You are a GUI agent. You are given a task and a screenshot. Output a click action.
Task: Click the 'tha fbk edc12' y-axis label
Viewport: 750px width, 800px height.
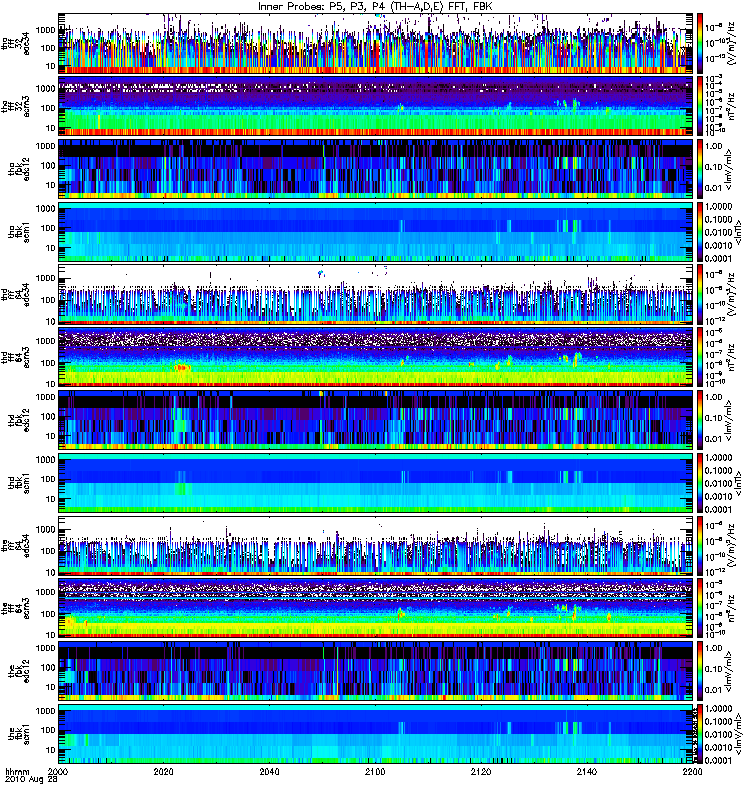click(x=19, y=169)
